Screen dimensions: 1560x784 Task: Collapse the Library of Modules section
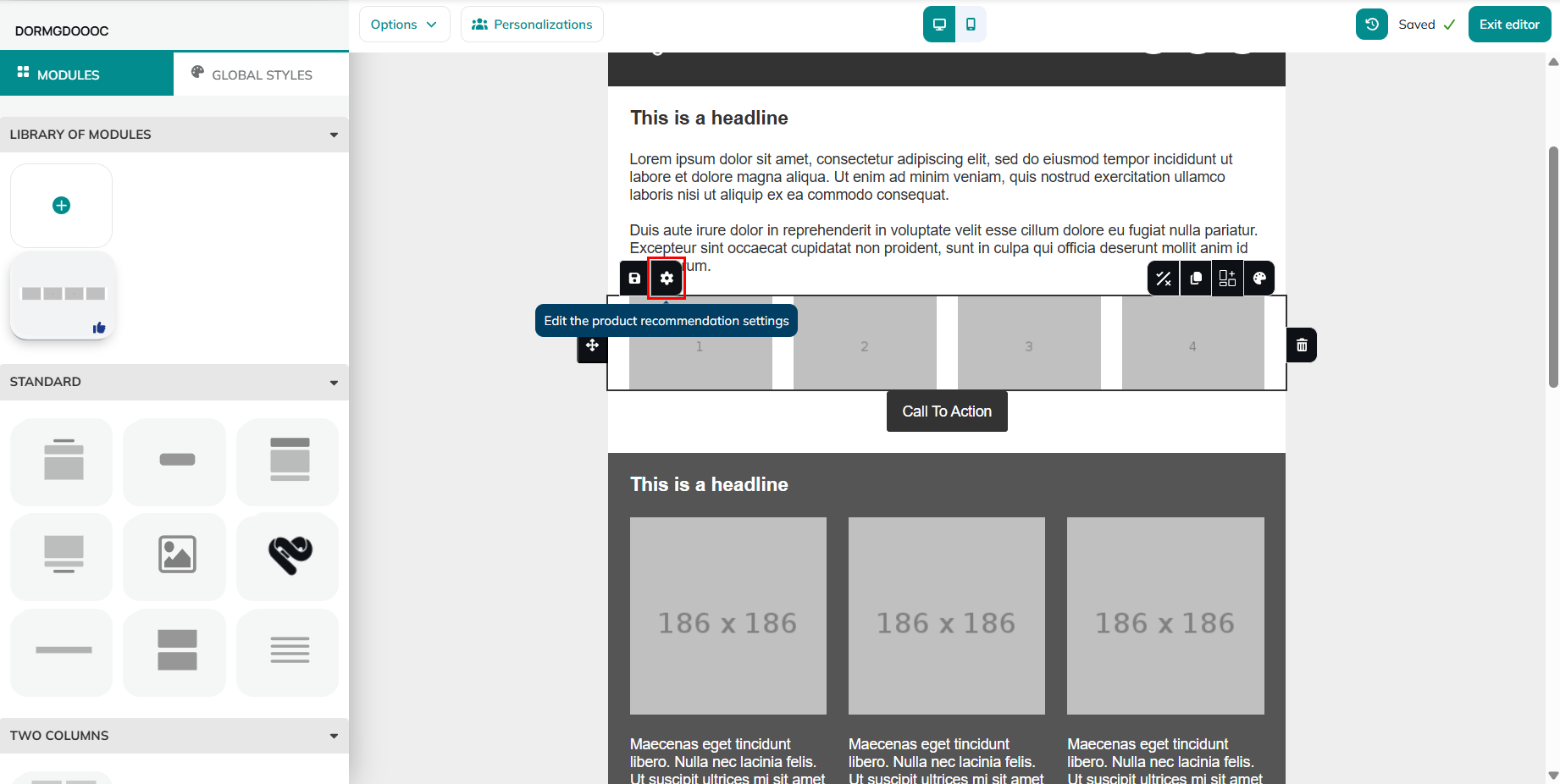click(x=174, y=135)
